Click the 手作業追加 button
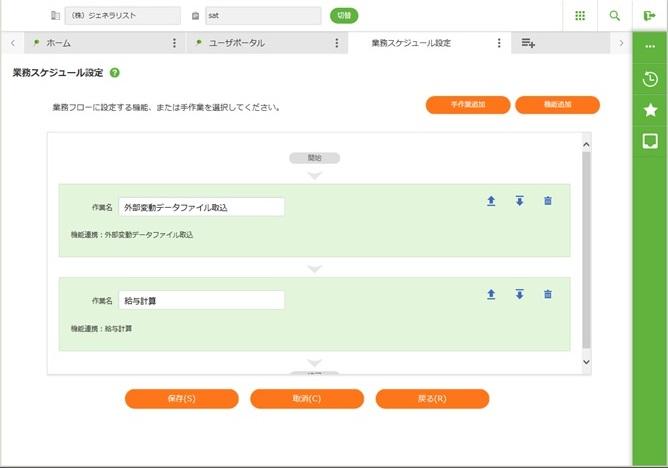This screenshot has width=668, height=468. 467,105
